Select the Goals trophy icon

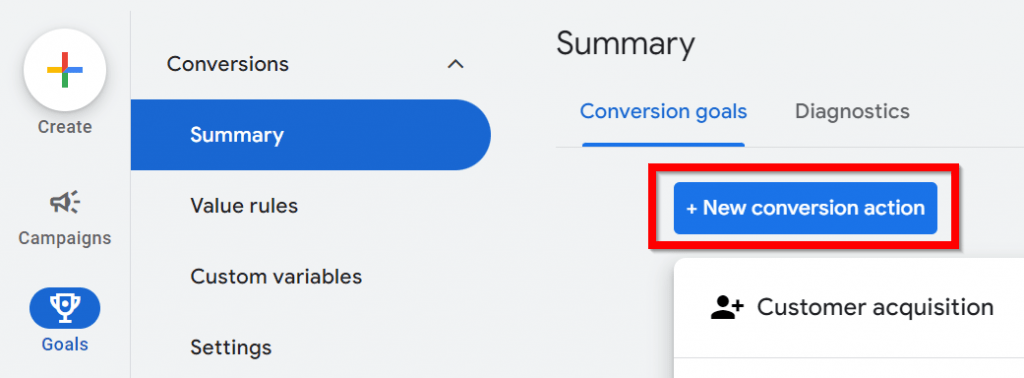pos(65,308)
